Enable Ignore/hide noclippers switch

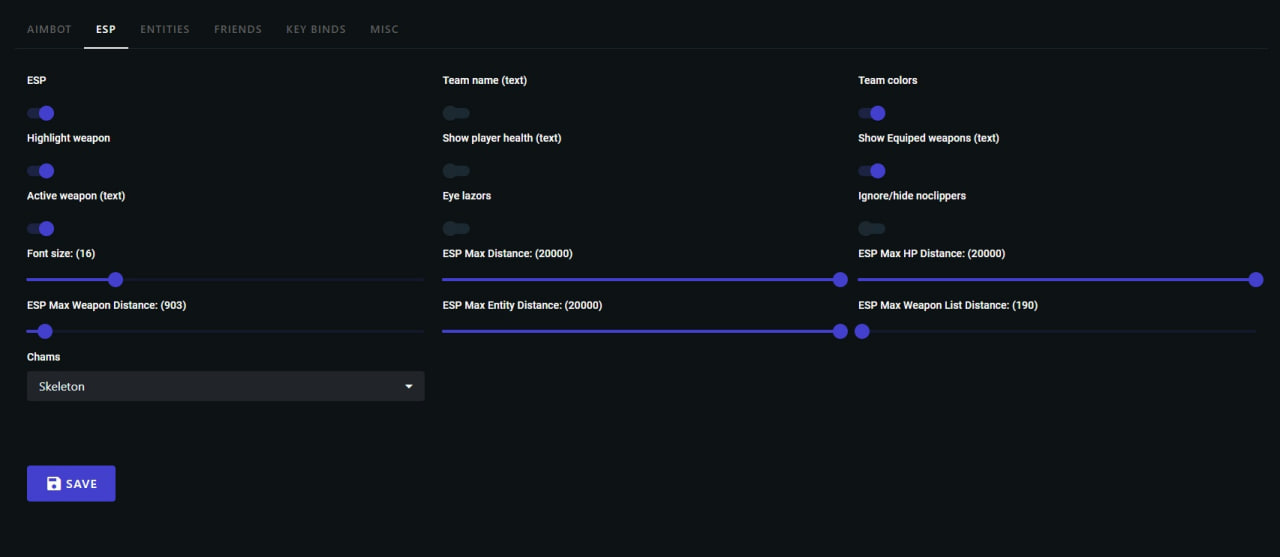coord(872,229)
